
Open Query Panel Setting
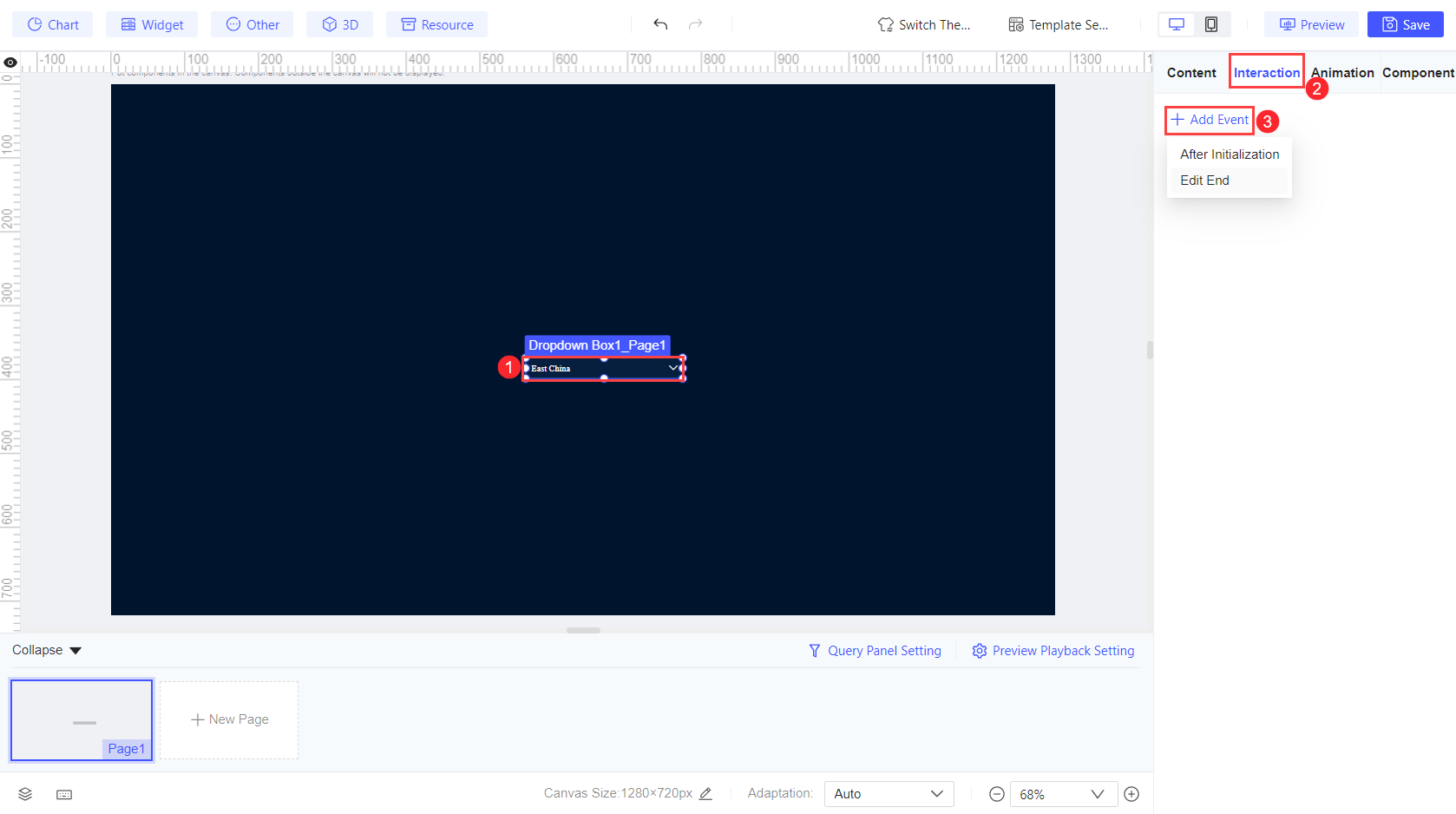875,650
